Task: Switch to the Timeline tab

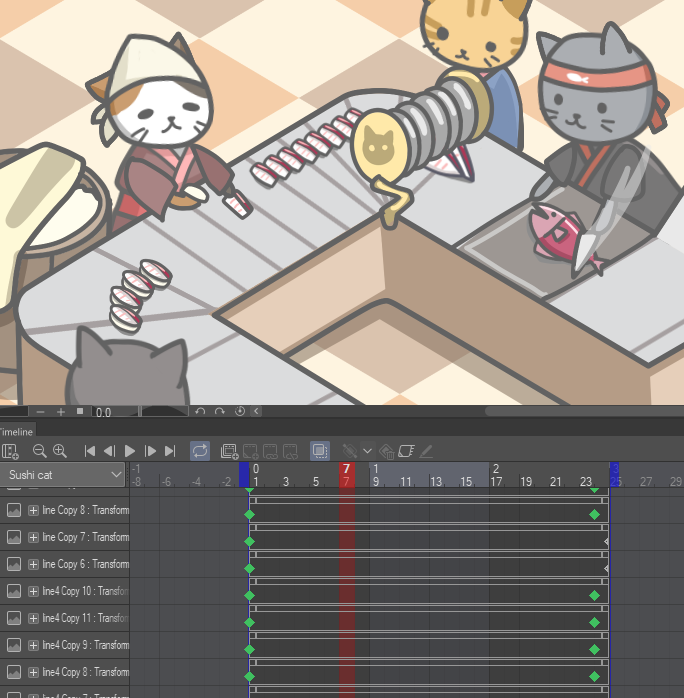Action: click(16, 431)
